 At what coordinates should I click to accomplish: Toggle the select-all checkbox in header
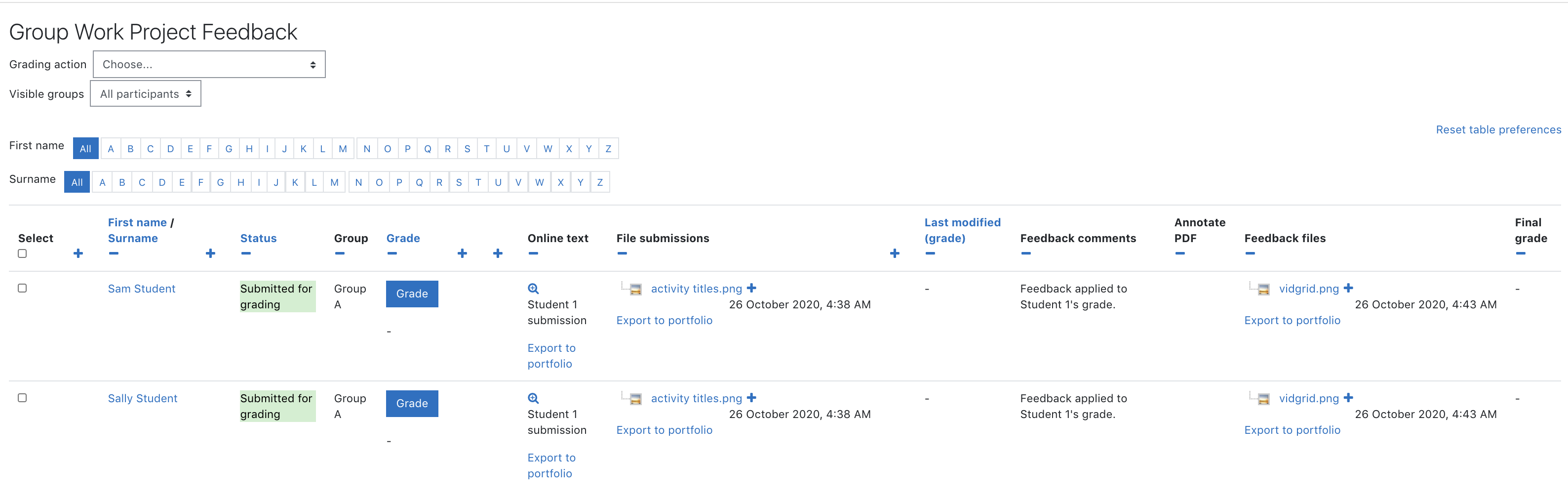tap(23, 254)
